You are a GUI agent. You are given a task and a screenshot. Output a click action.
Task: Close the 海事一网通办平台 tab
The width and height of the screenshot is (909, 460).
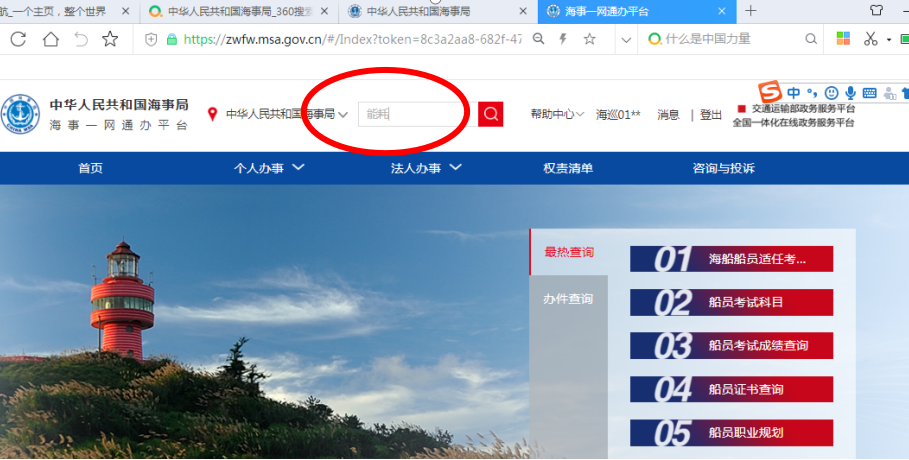(x=722, y=11)
